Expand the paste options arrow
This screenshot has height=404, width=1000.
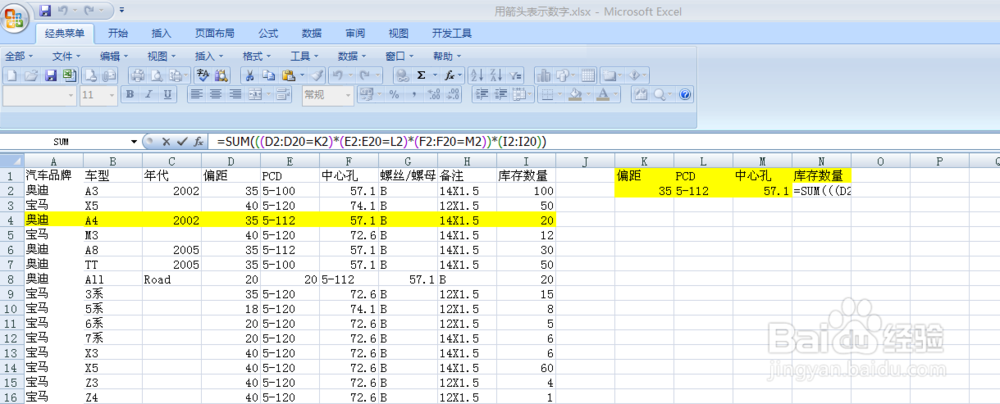302,75
